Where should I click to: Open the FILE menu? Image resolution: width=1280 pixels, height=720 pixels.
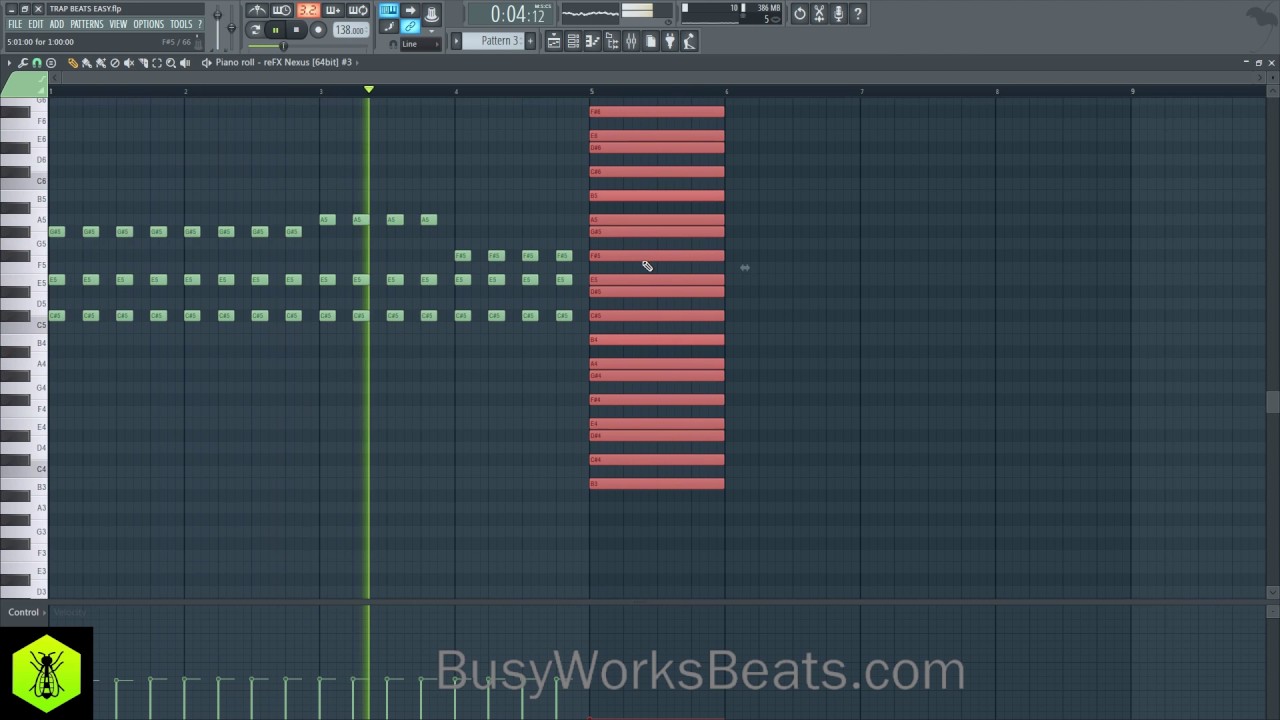pos(15,24)
